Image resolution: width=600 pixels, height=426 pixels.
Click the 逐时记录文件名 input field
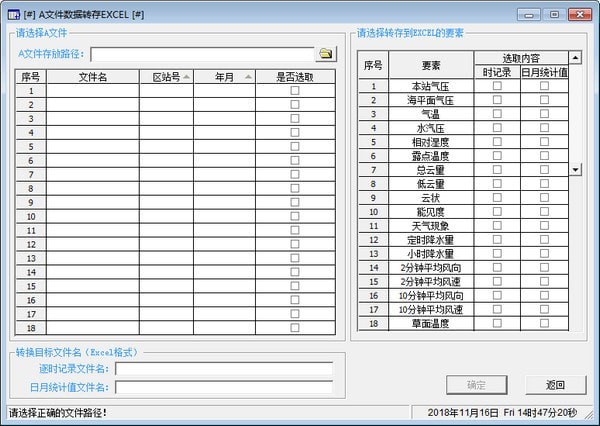224,369
